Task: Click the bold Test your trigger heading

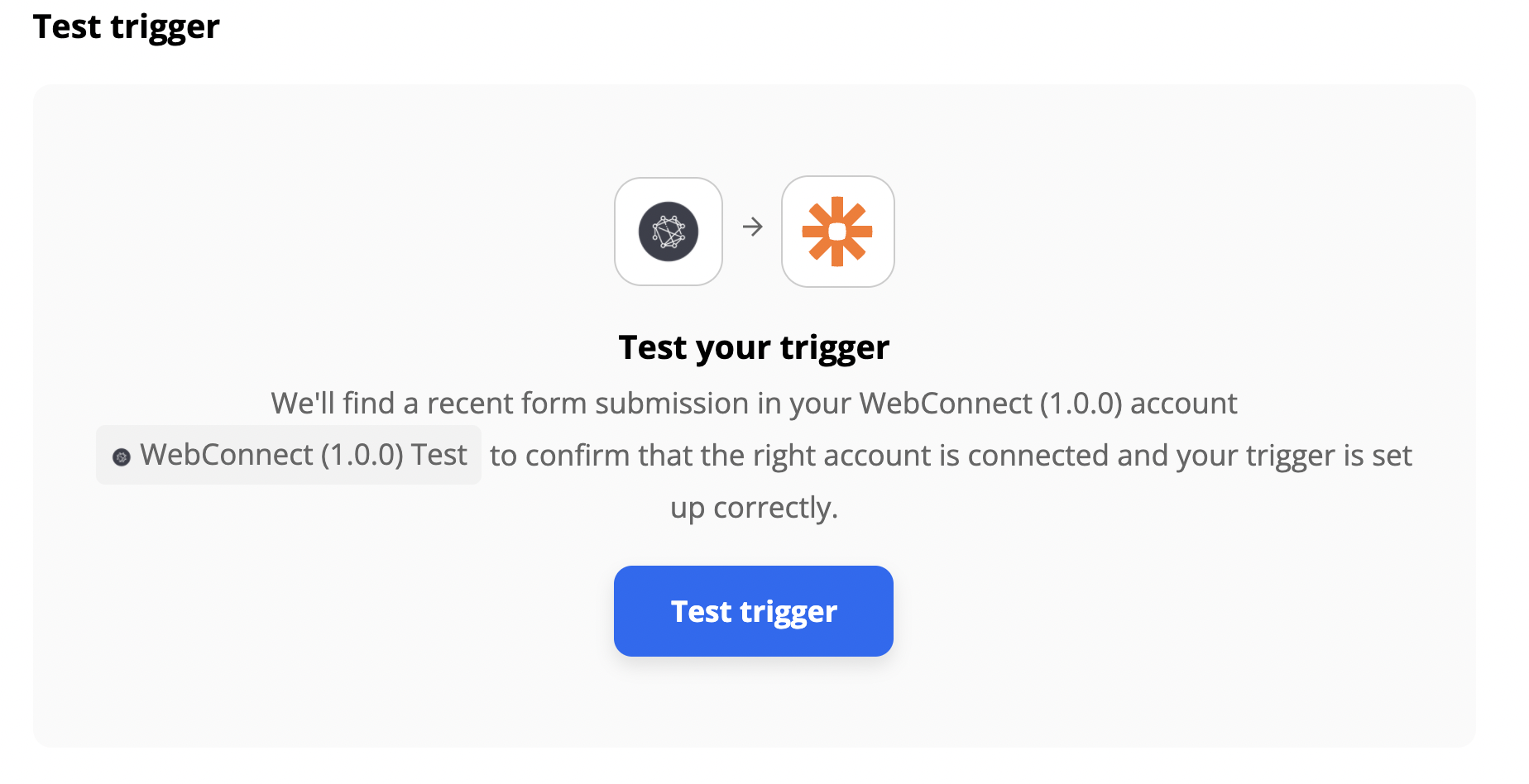Action: tap(754, 347)
